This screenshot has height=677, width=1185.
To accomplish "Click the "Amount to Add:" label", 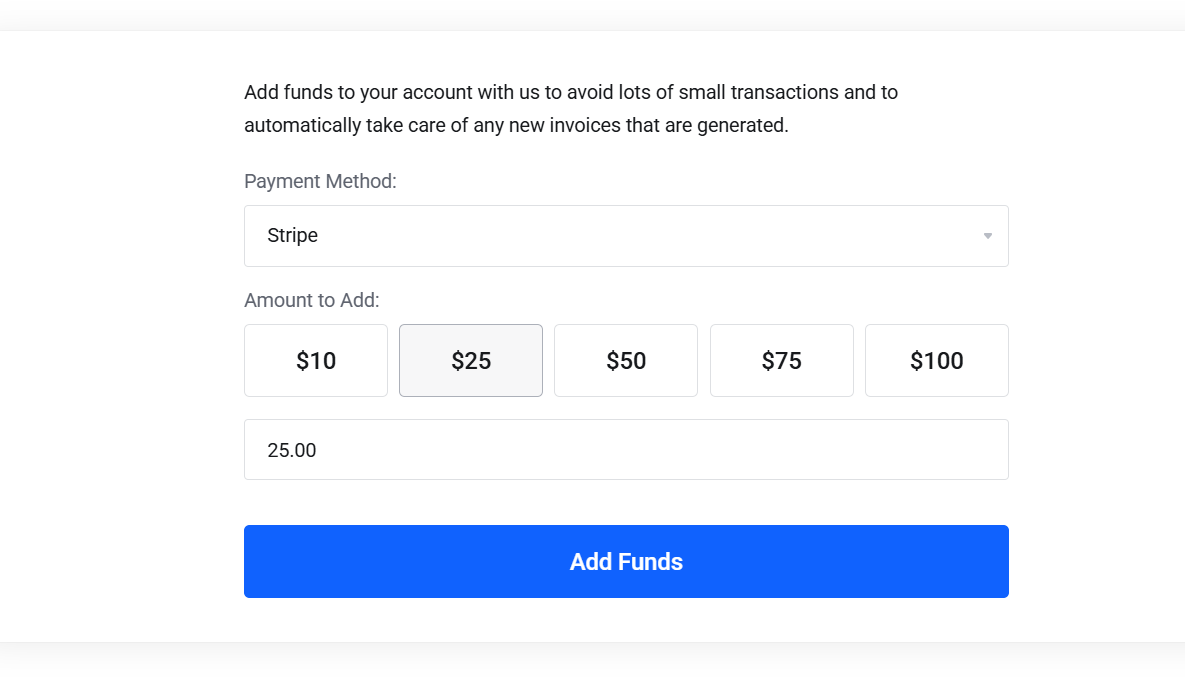I will (x=312, y=300).
